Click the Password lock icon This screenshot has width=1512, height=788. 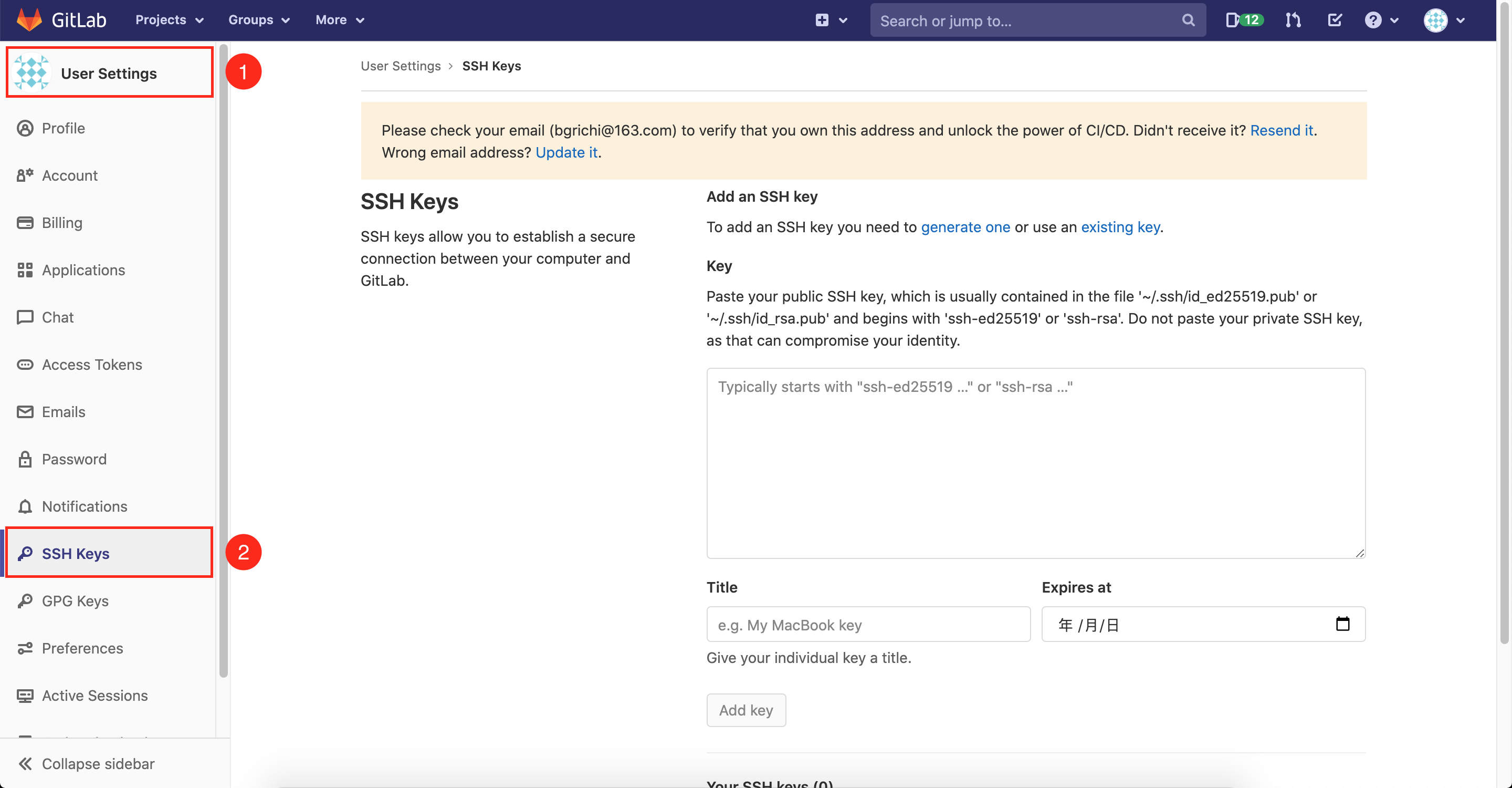pos(25,459)
